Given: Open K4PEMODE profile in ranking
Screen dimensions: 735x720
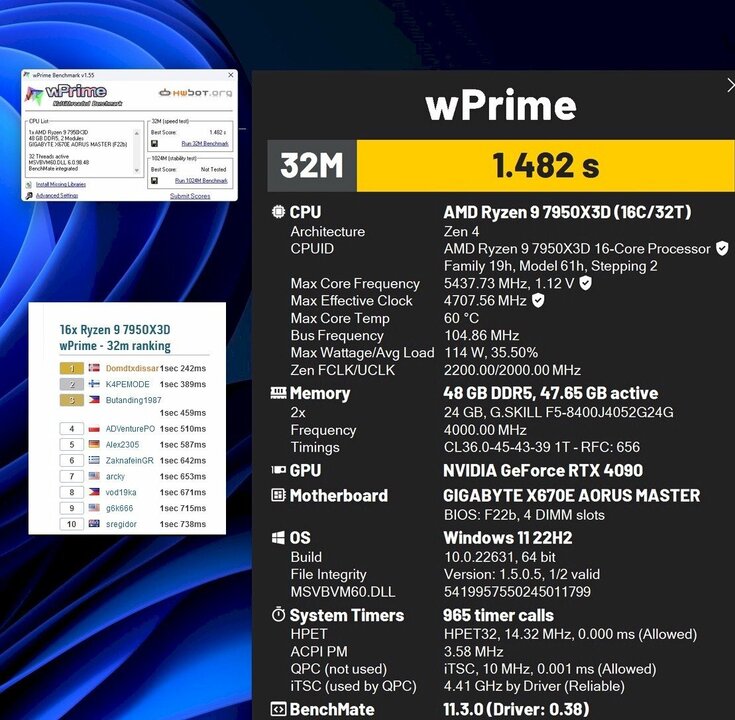Looking at the screenshot, I should click(x=128, y=384).
